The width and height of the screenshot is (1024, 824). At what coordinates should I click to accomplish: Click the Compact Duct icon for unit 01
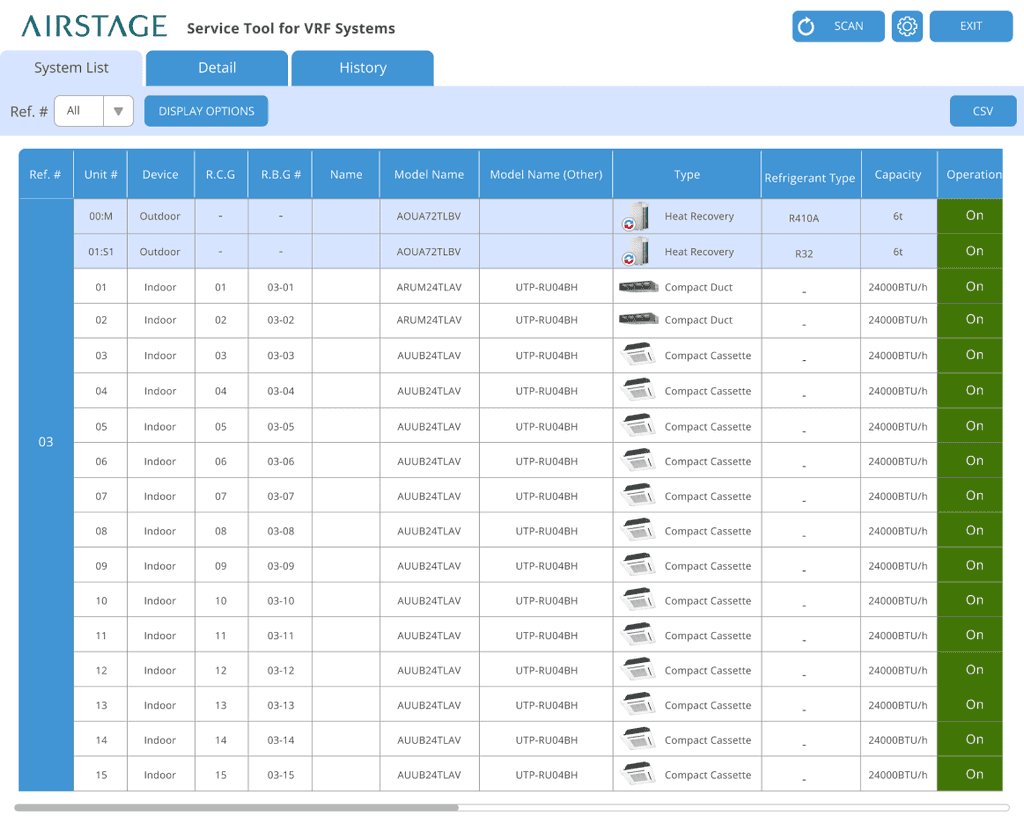pyautogui.click(x=637, y=286)
